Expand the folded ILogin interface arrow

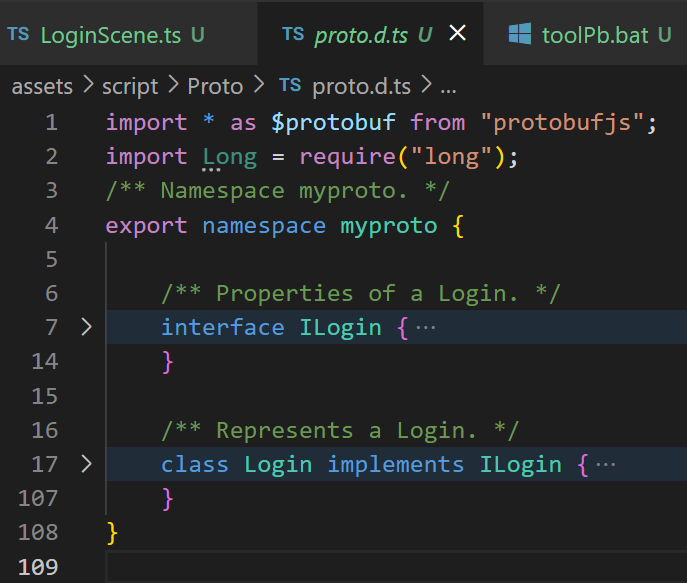[x=86, y=326]
